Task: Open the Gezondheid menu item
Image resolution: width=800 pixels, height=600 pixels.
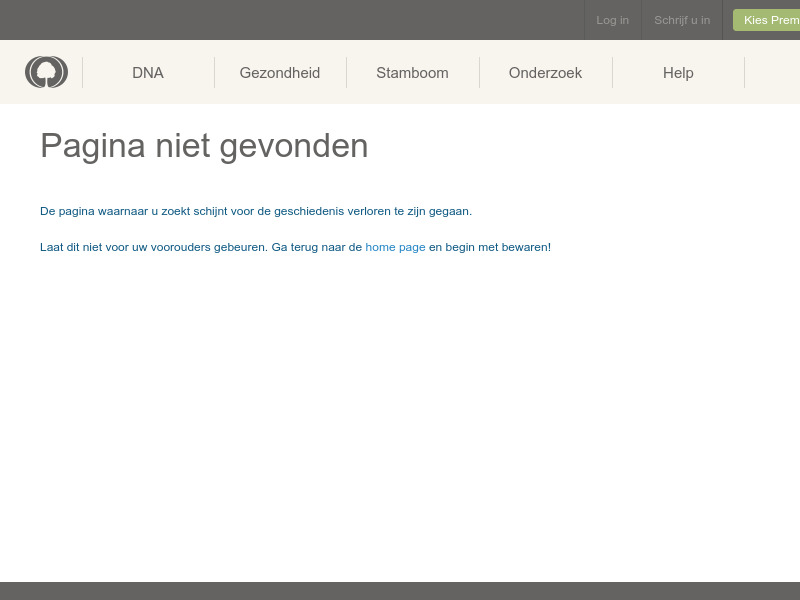Action: (280, 72)
